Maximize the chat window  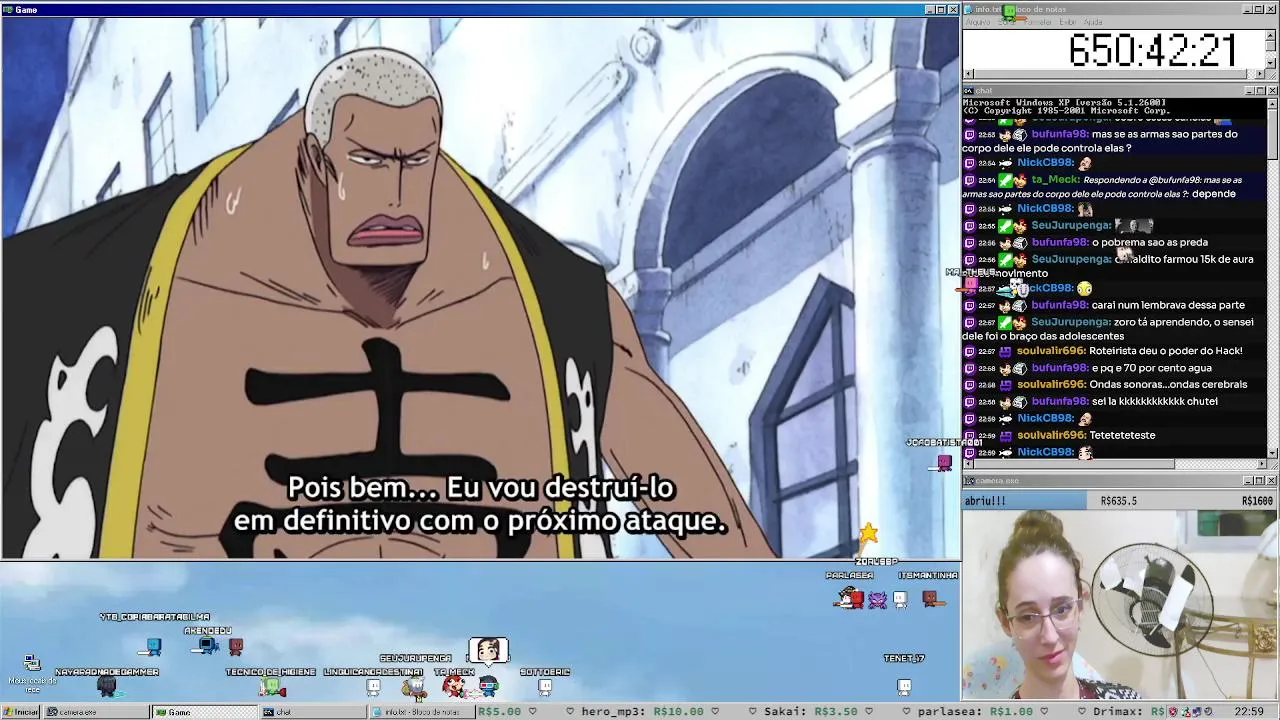(1259, 91)
